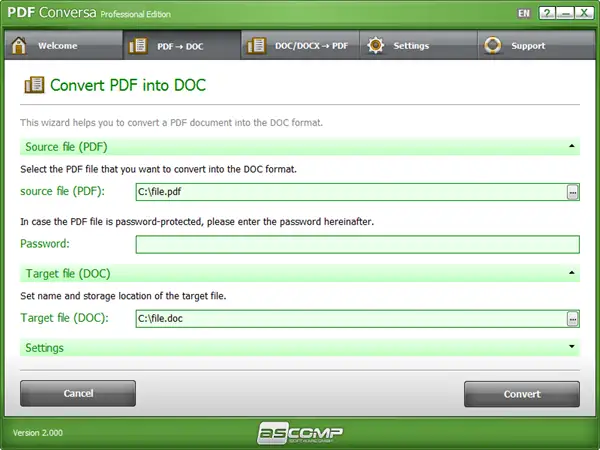Close the PDF Conversa window
The height and width of the screenshot is (450, 600).
point(584,13)
